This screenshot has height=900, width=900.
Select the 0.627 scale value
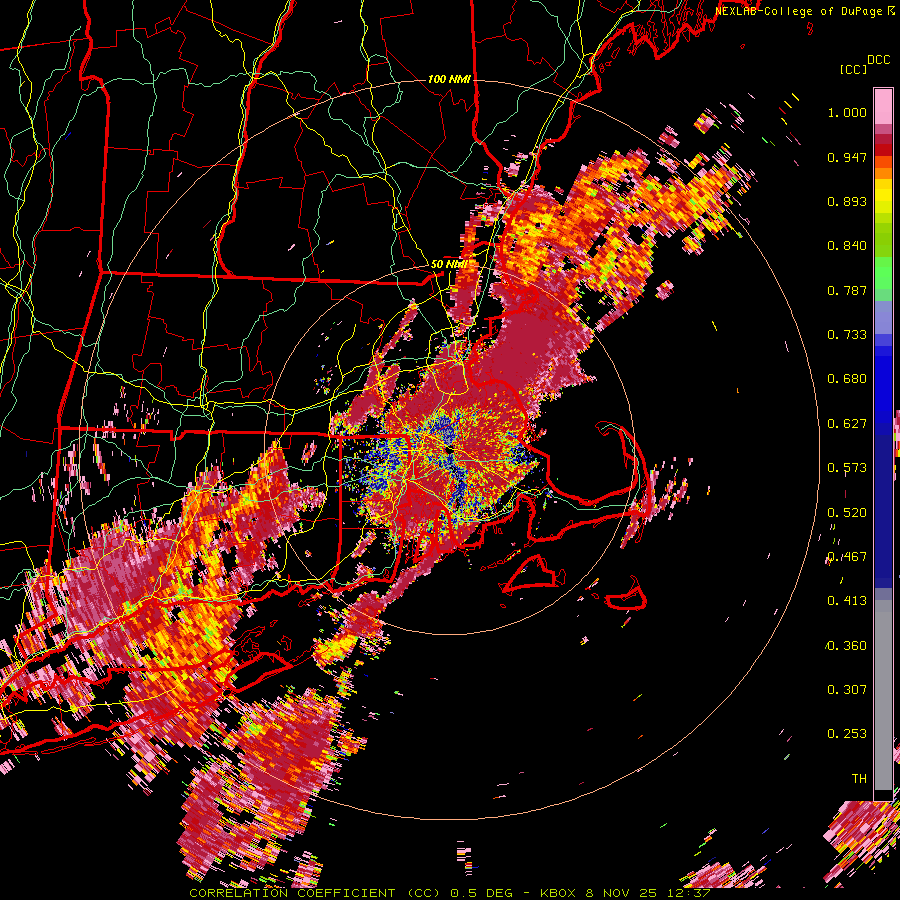click(x=847, y=424)
